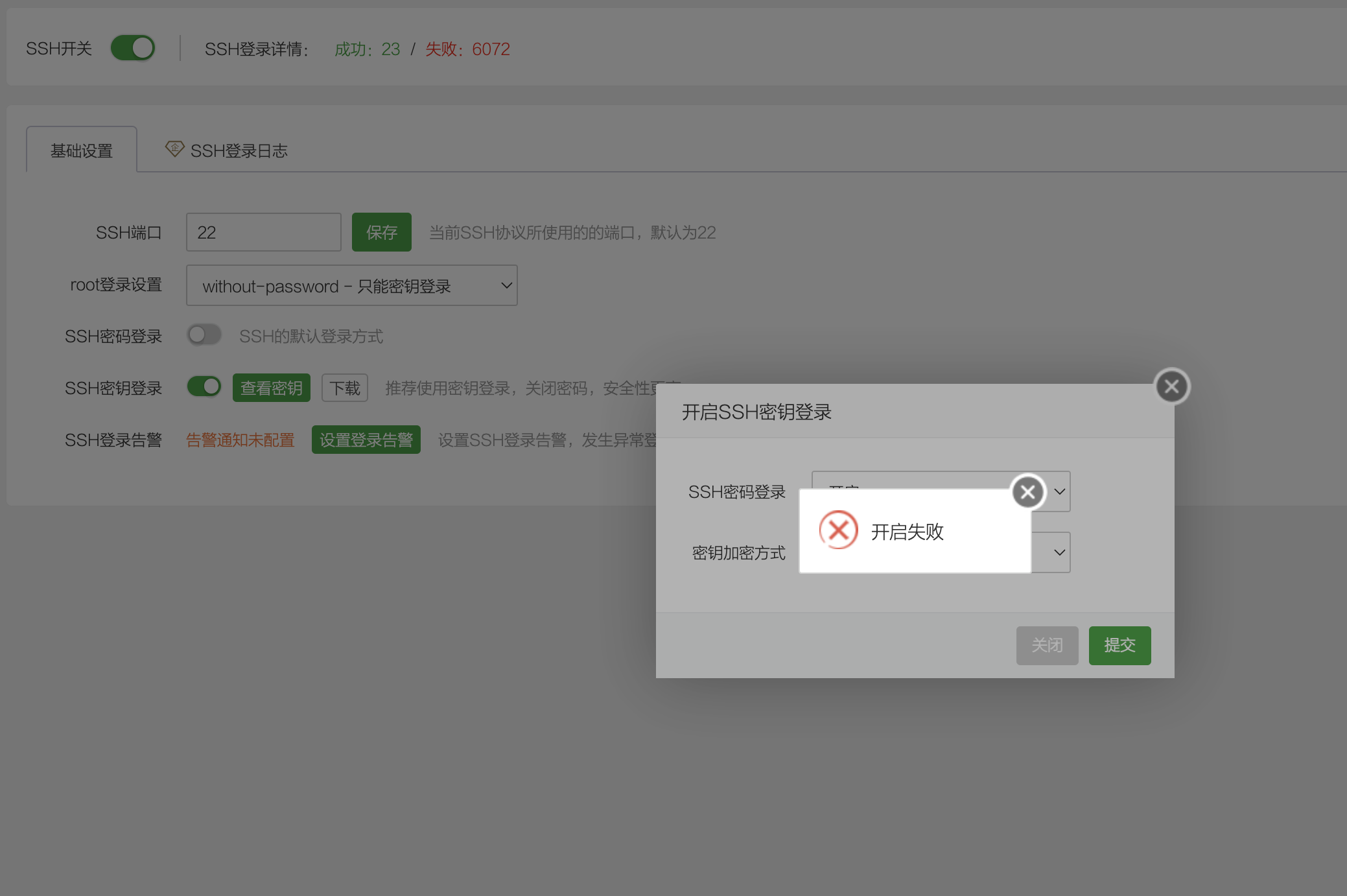Click the SSH端口 input field

[264, 232]
